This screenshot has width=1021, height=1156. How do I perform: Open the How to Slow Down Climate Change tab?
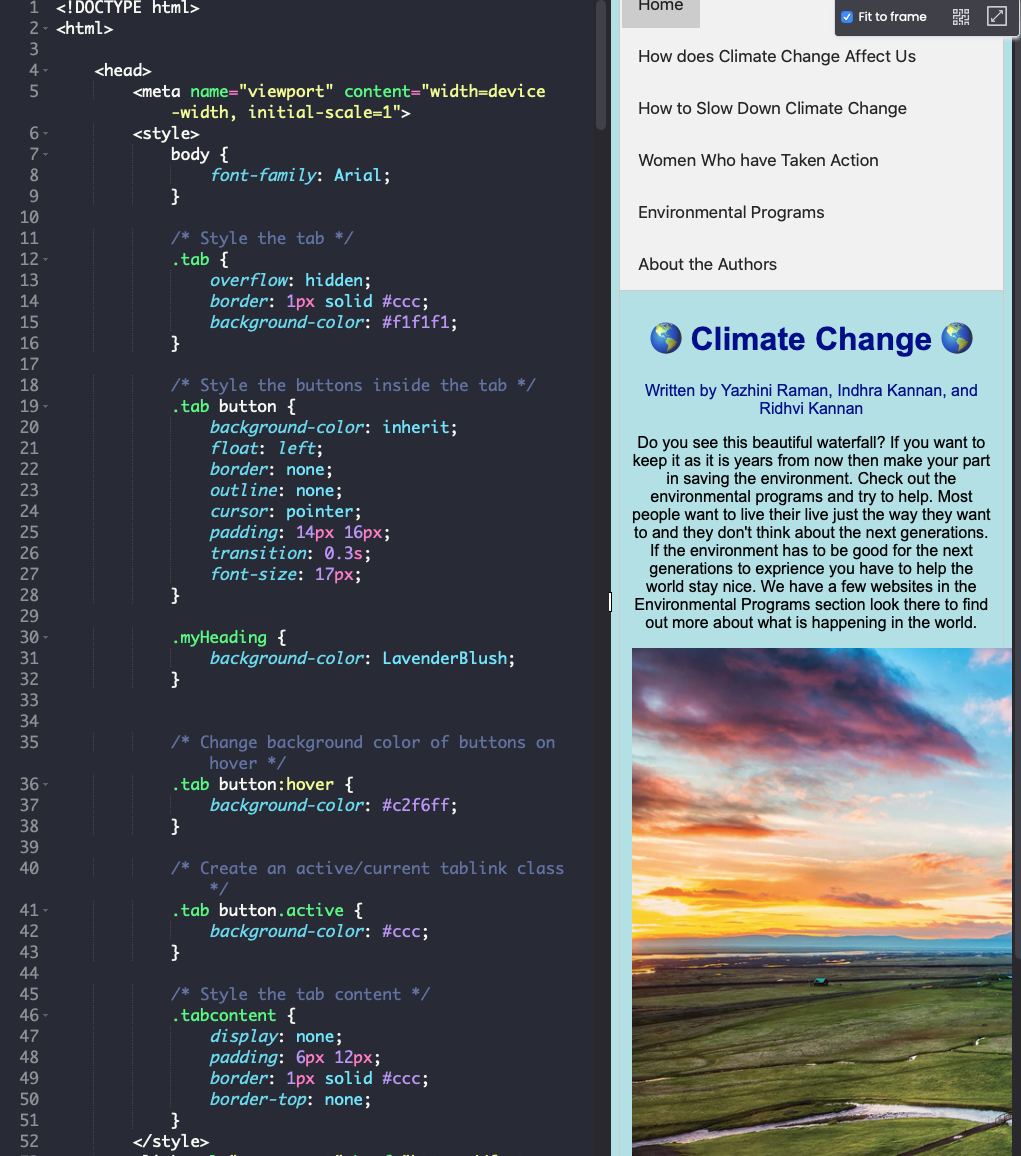772,108
